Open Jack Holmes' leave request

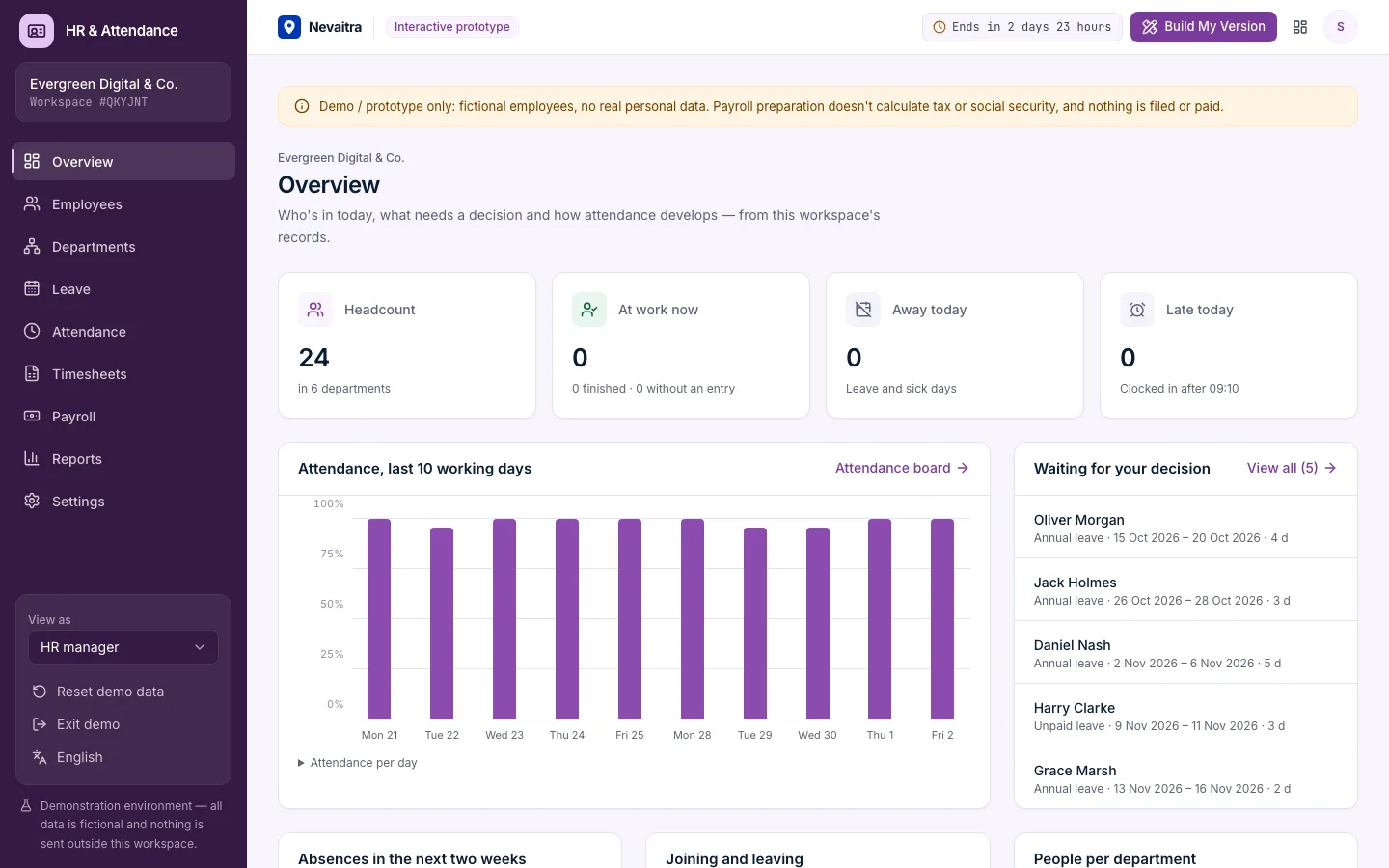[1185, 590]
